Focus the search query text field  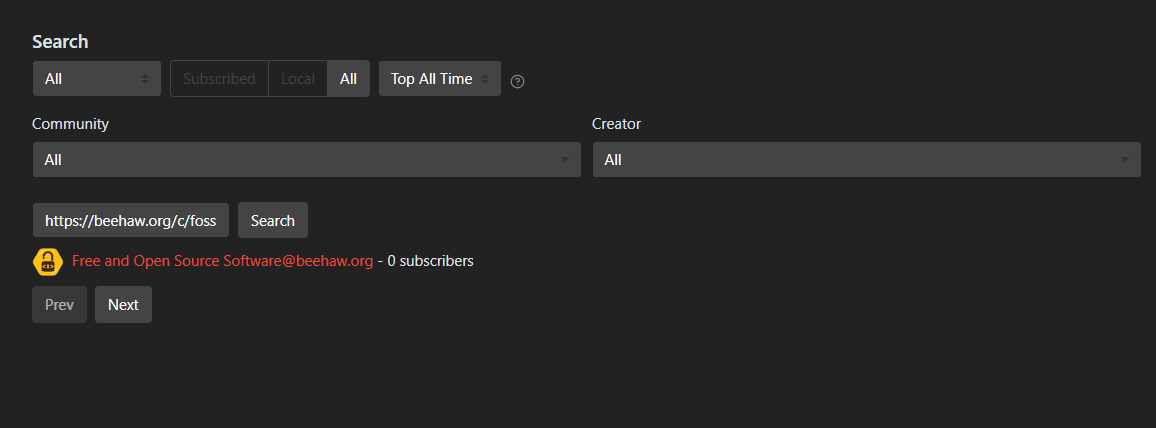tap(131, 220)
